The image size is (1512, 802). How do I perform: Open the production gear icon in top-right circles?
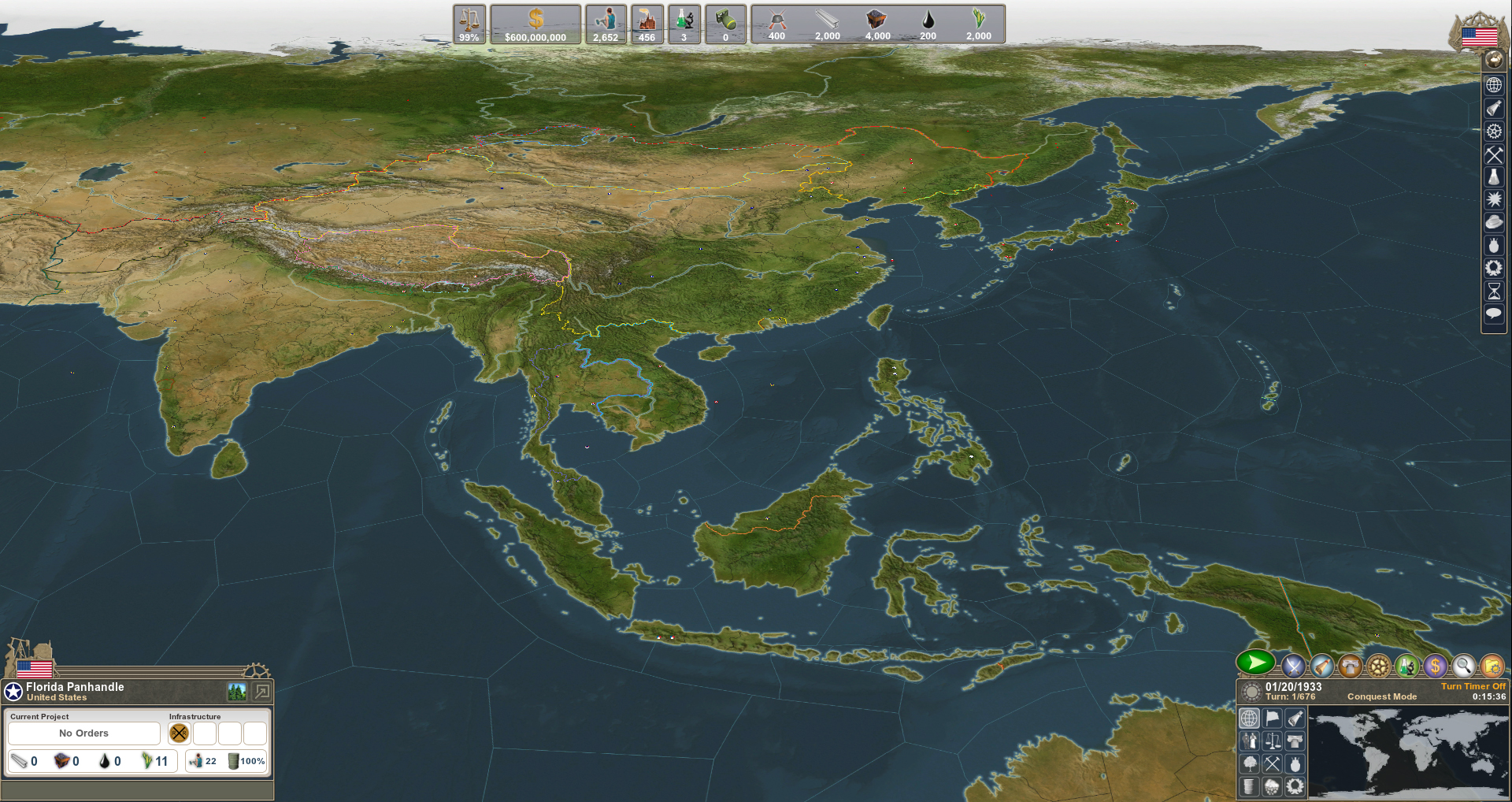(1379, 666)
